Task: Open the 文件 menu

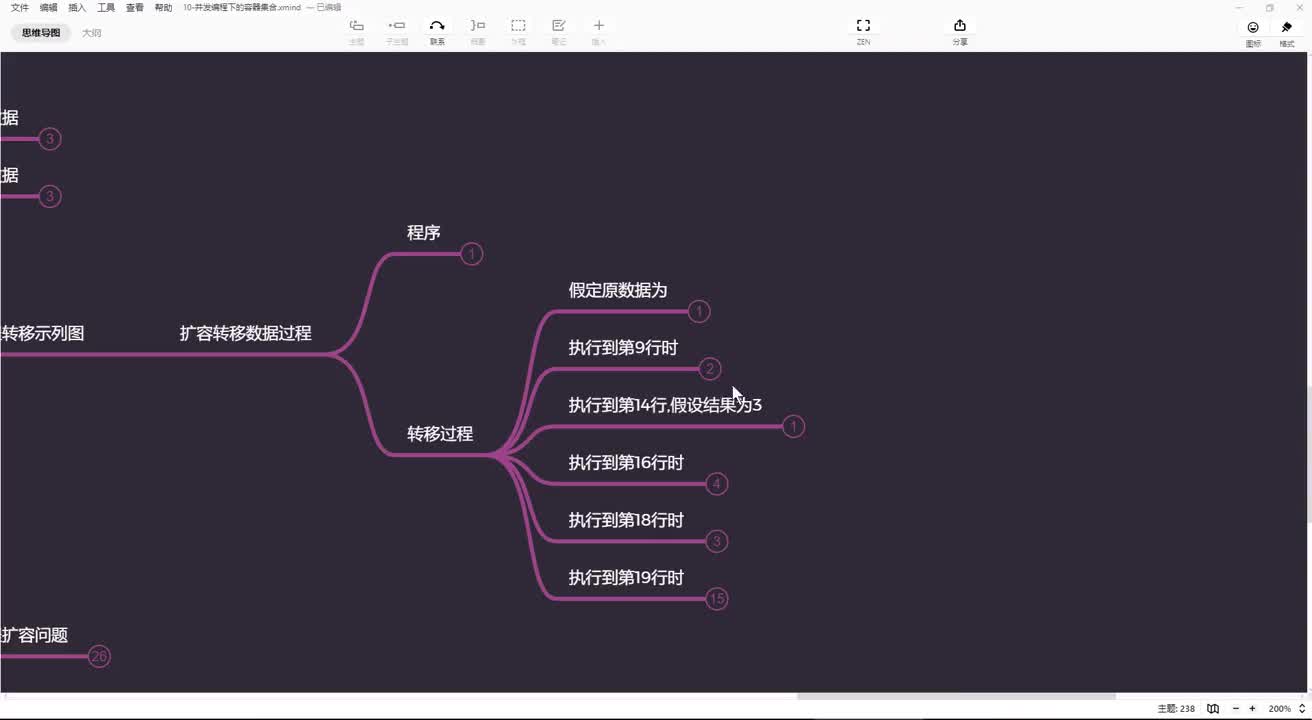Action: (x=19, y=7)
